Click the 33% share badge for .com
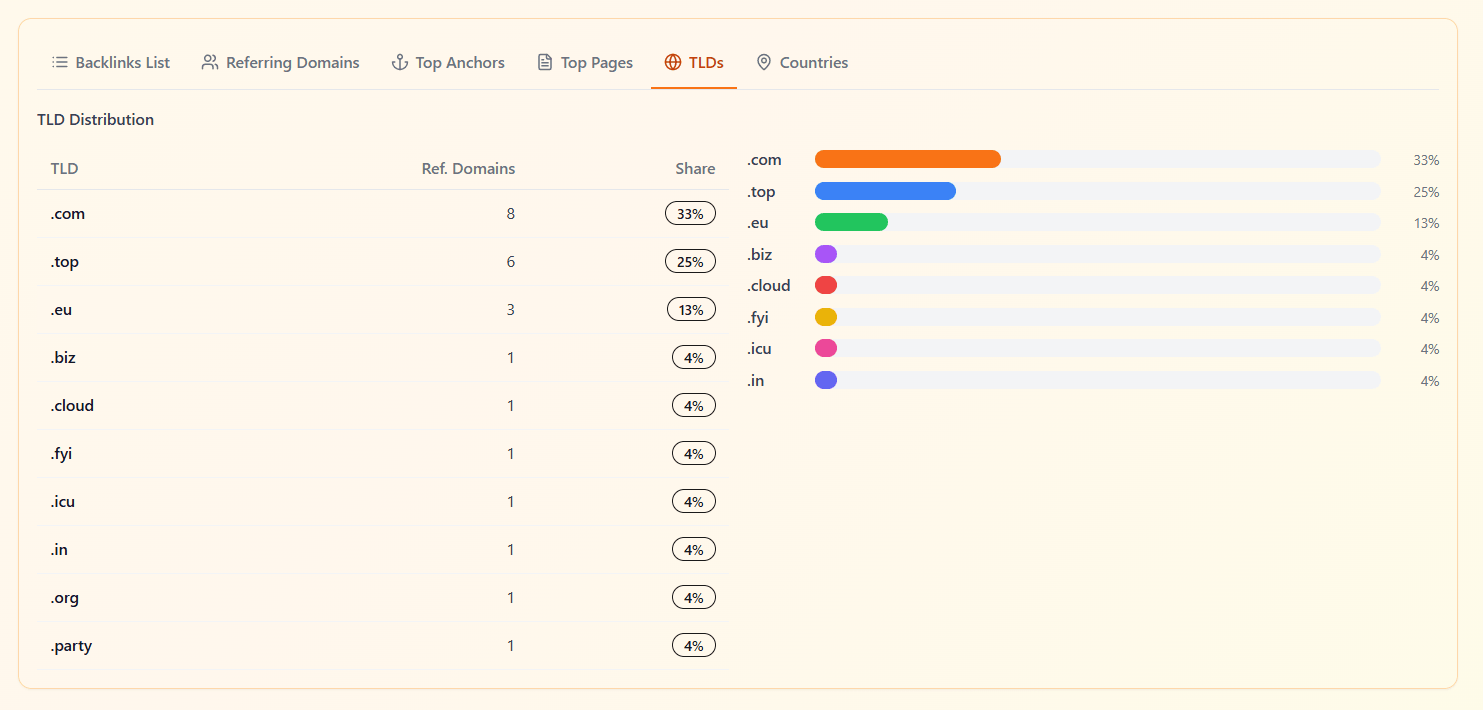This screenshot has height=710, width=1483. (x=690, y=213)
